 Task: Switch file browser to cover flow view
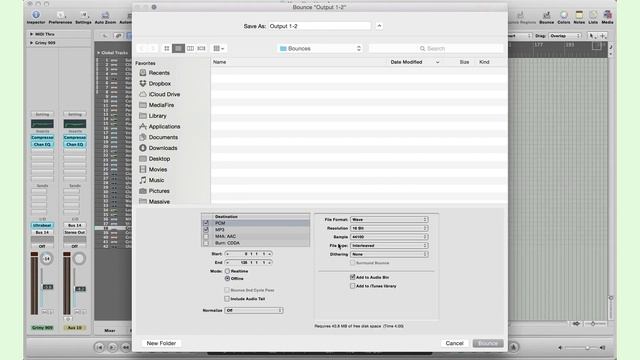click(x=202, y=49)
